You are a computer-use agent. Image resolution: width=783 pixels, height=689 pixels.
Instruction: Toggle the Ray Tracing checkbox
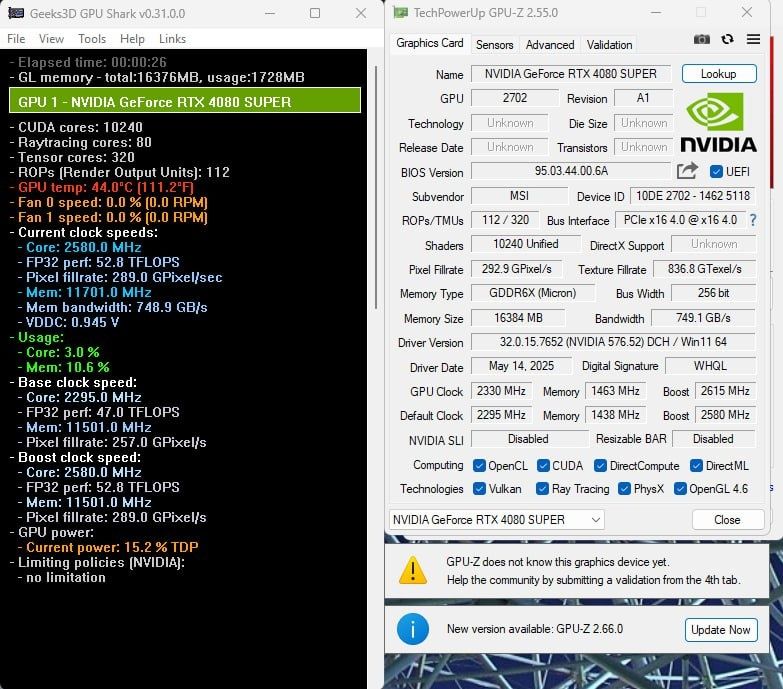coord(542,489)
